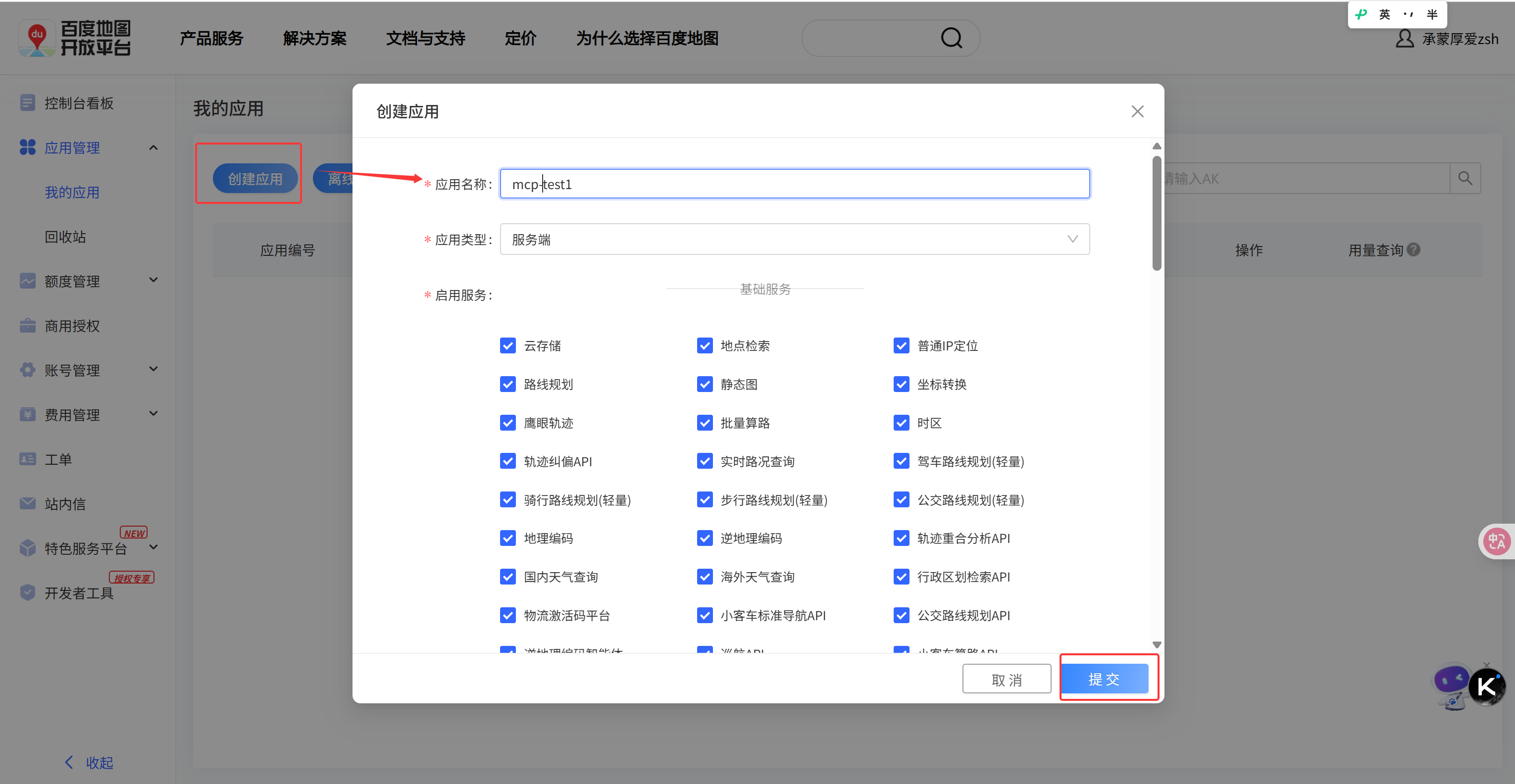Image resolution: width=1515 pixels, height=784 pixels.
Task: Open the 应用类型 dropdown
Action: click(x=794, y=240)
